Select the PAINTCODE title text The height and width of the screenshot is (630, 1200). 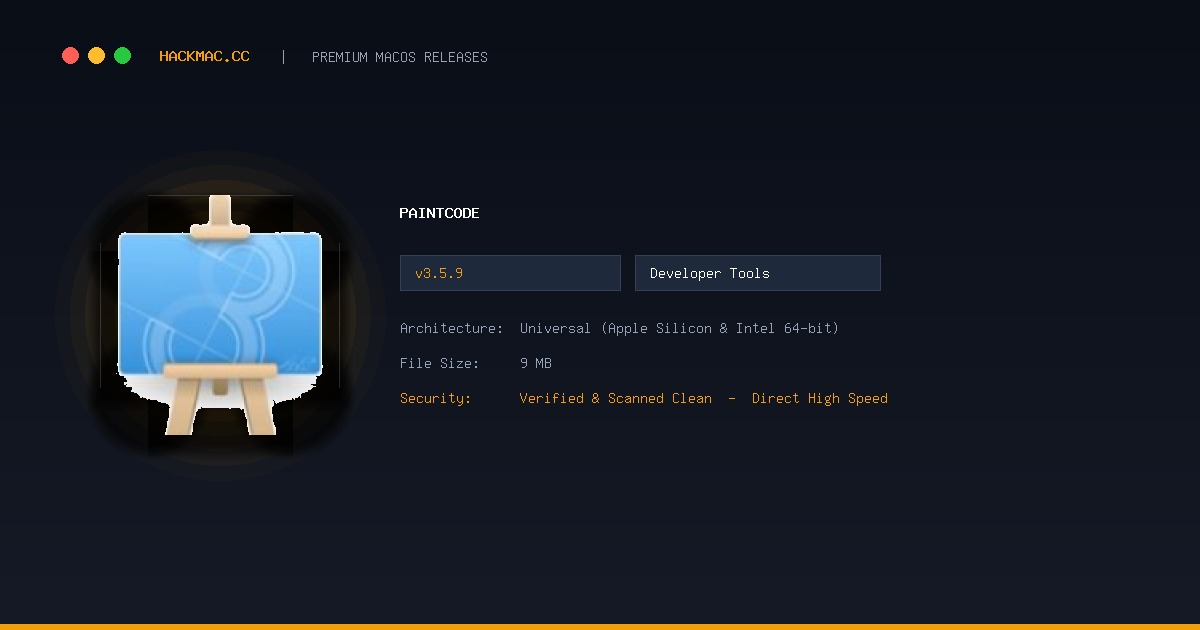(439, 213)
